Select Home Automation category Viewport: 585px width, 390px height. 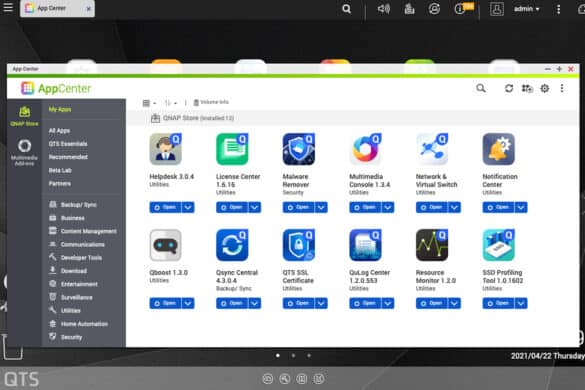pos(79,324)
